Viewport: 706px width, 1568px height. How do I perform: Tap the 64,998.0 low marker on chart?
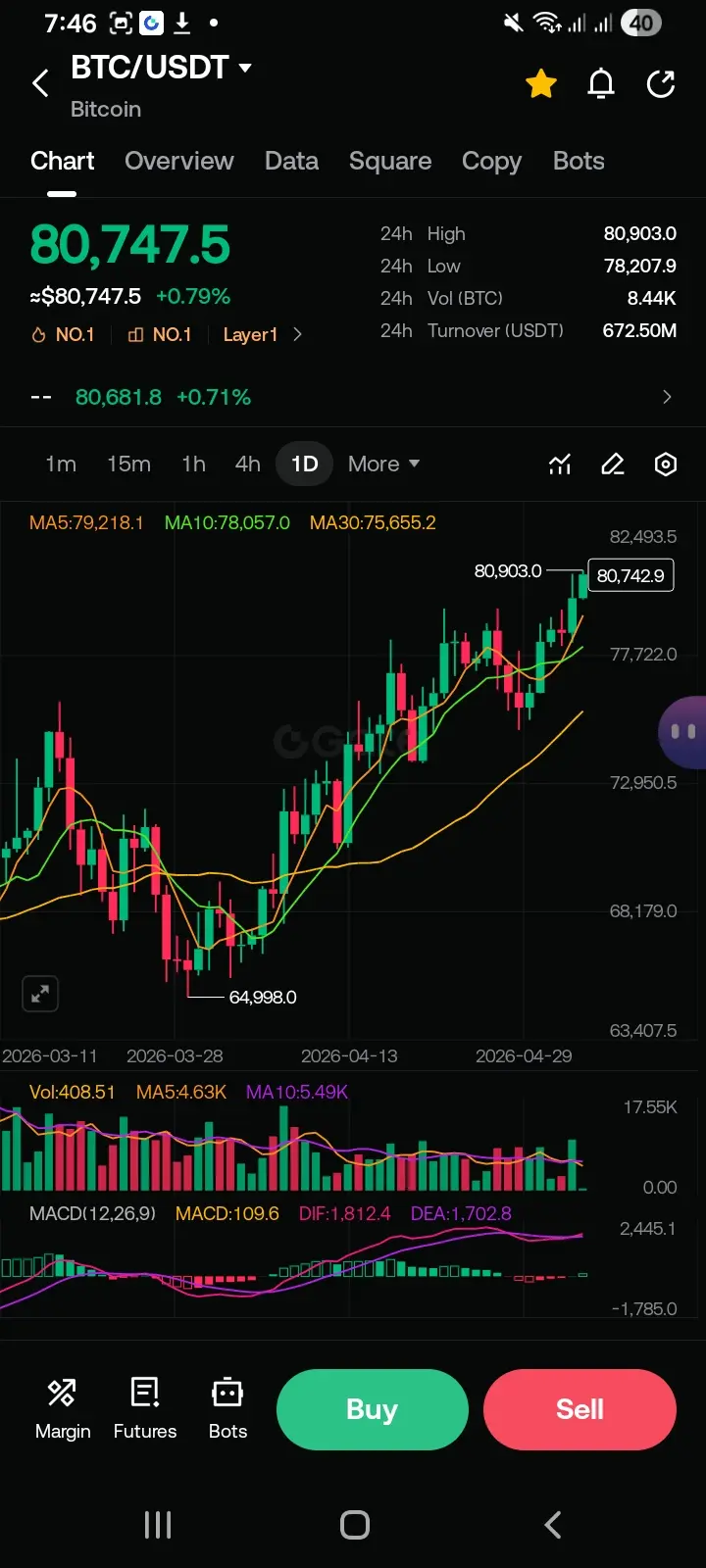coord(263,997)
